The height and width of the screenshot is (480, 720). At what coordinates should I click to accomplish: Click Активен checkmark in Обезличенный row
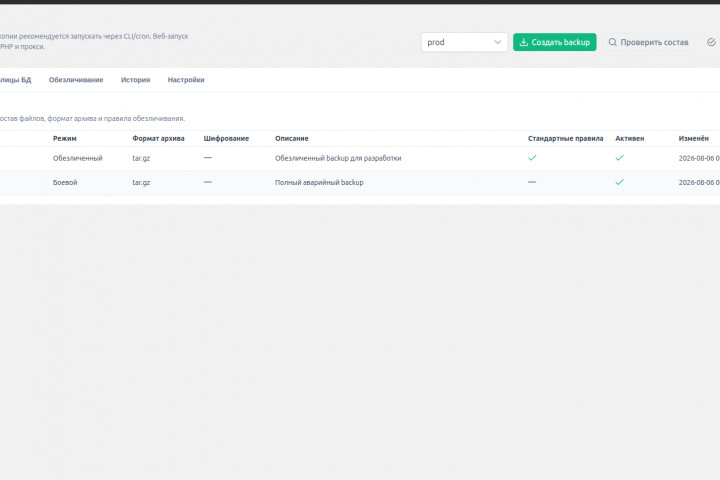(x=619, y=158)
